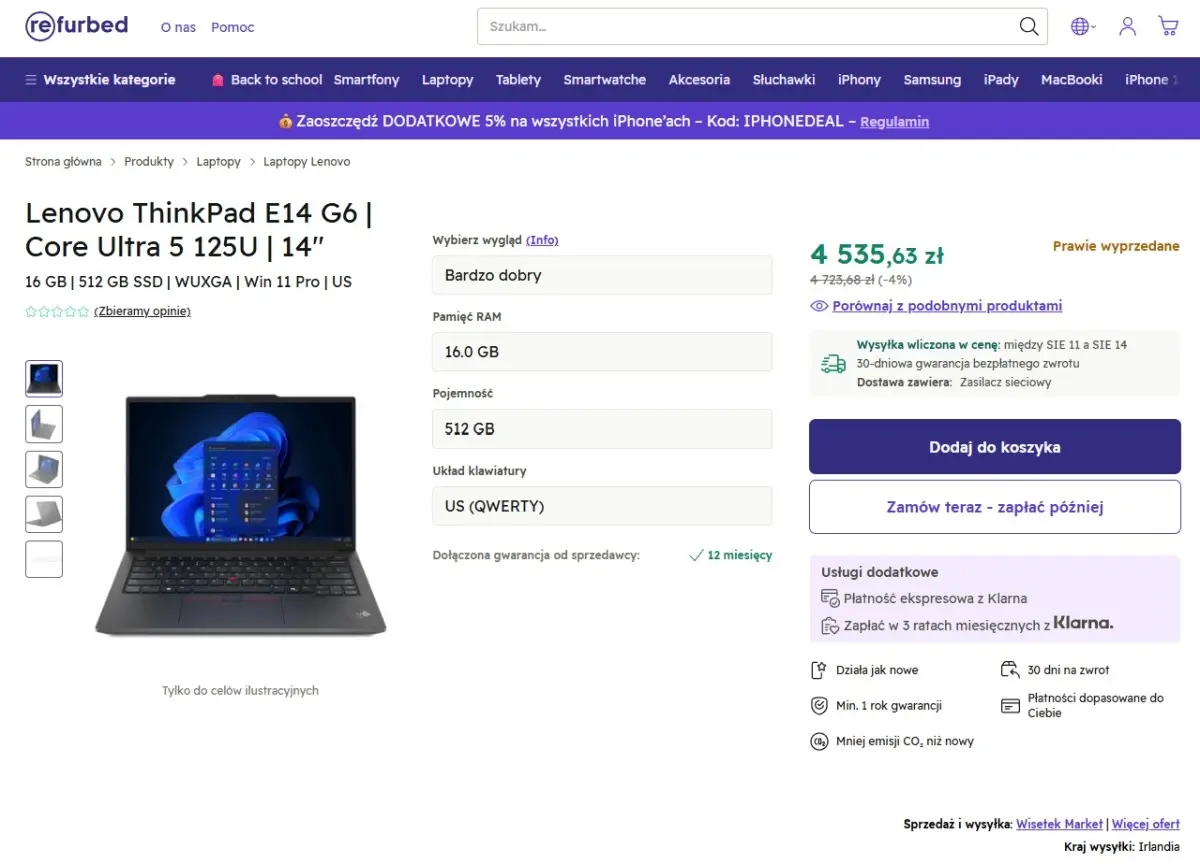Open the Wisetek Market seller link
The height and width of the screenshot is (864, 1200).
point(1059,824)
